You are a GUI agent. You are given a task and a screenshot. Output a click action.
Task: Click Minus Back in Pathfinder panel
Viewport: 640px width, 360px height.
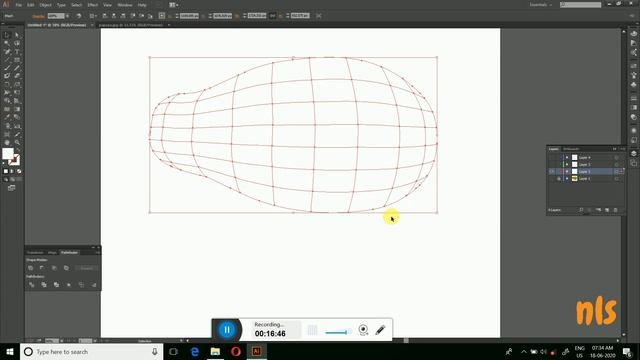point(94,284)
